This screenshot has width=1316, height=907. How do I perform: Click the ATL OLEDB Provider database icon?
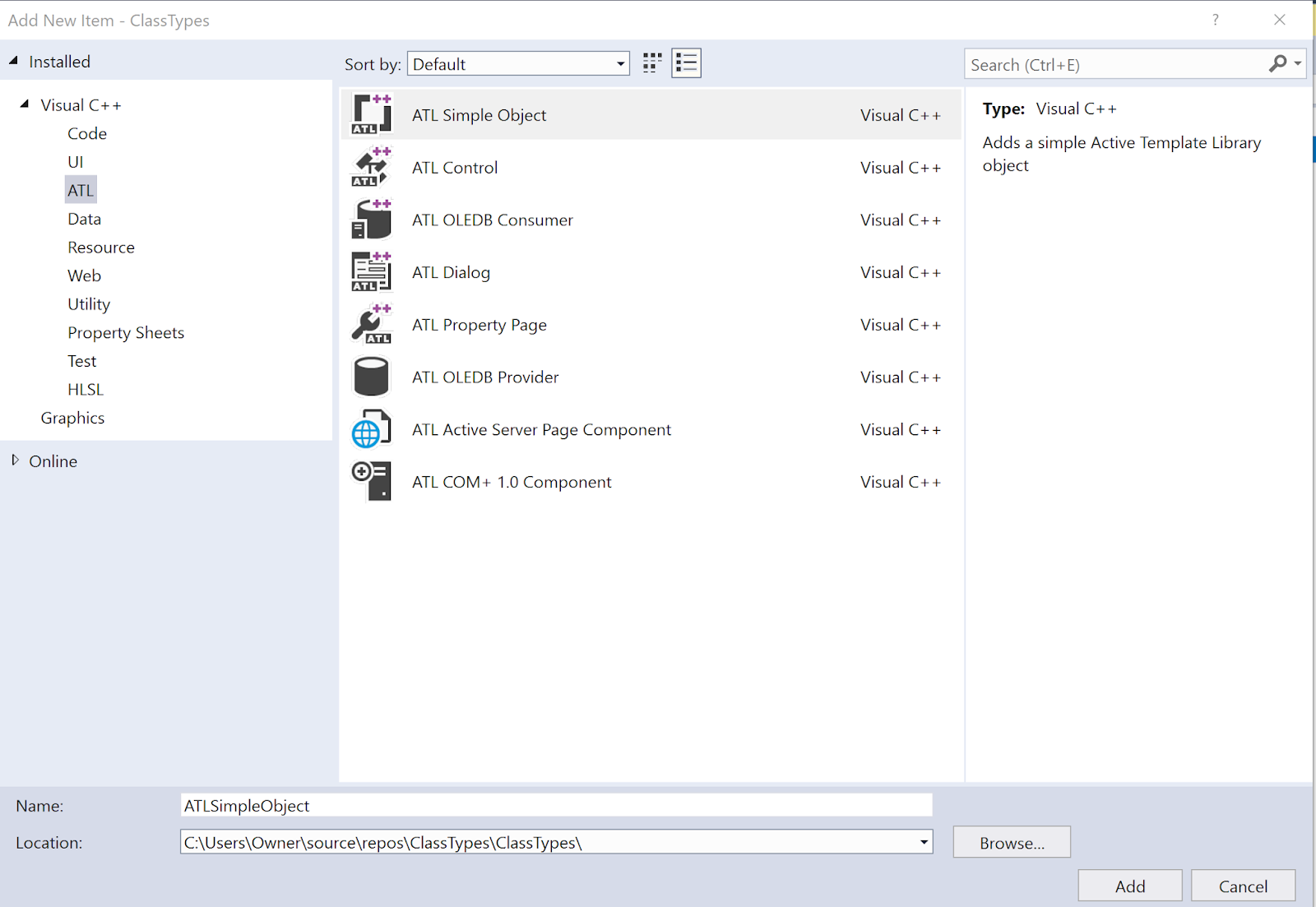[371, 377]
